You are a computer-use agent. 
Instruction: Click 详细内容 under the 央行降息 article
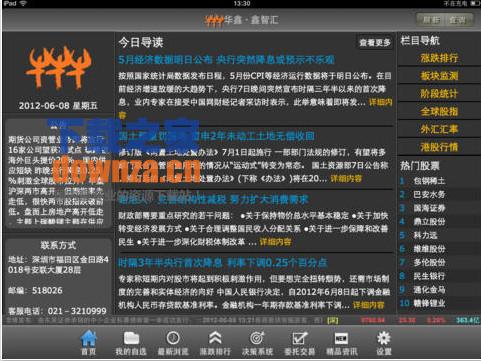[x=369, y=305]
